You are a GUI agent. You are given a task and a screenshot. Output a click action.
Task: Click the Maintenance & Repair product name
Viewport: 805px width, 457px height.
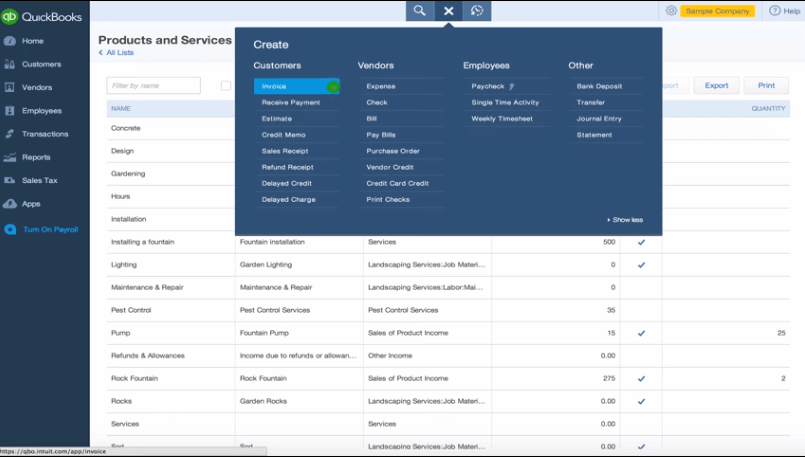pos(147,288)
